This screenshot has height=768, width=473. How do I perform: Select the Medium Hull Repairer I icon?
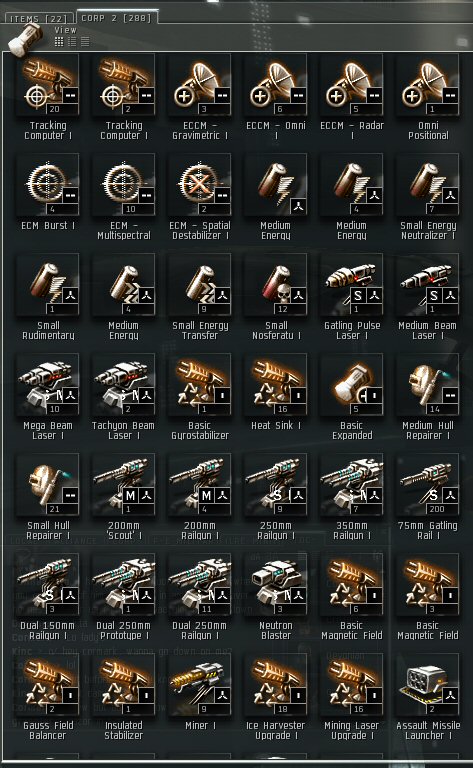coord(428,385)
